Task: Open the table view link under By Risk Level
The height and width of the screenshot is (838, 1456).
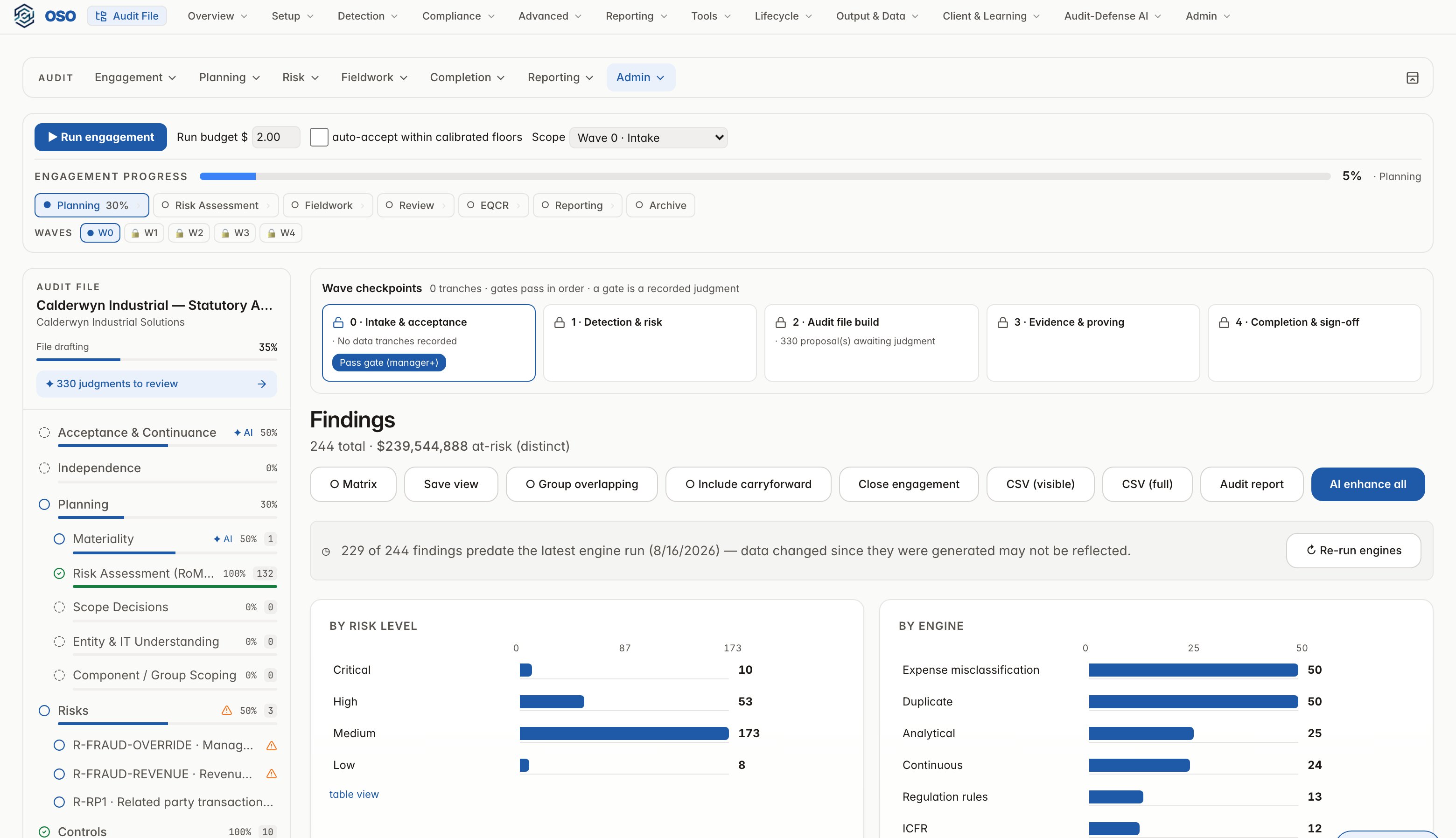Action: pyautogui.click(x=354, y=794)
